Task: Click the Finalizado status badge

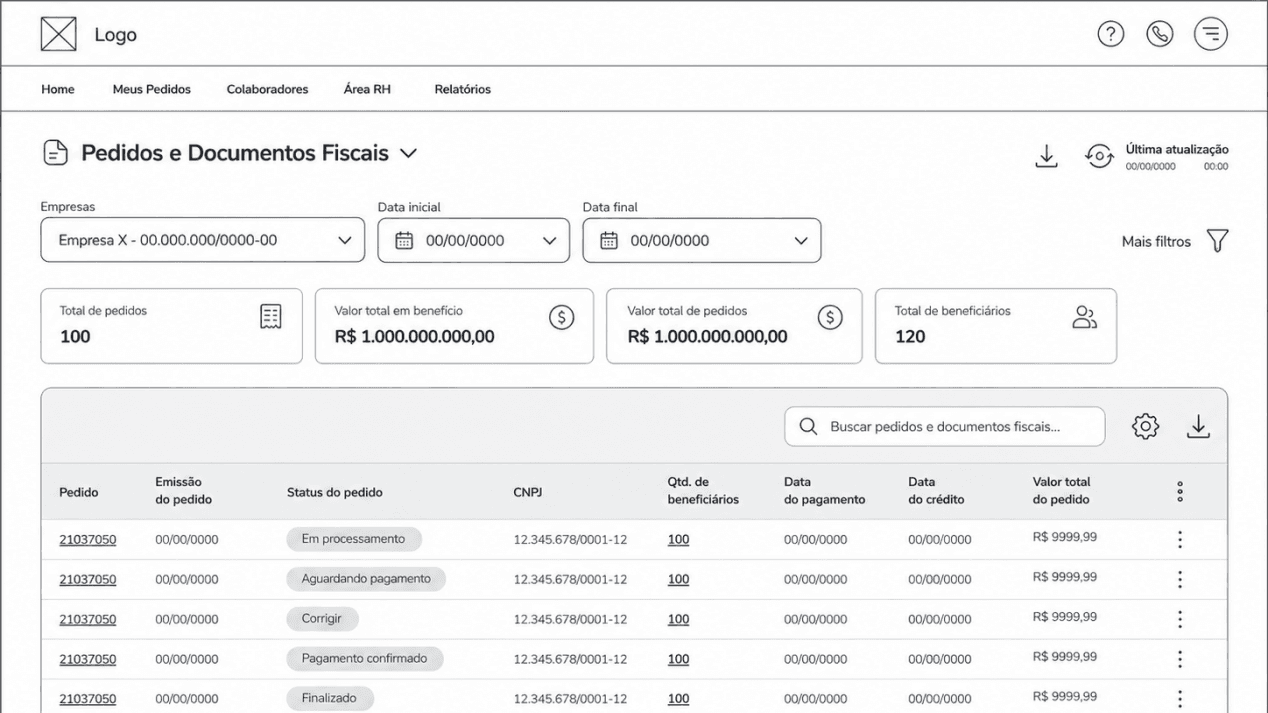Action: tap(330, 698)
